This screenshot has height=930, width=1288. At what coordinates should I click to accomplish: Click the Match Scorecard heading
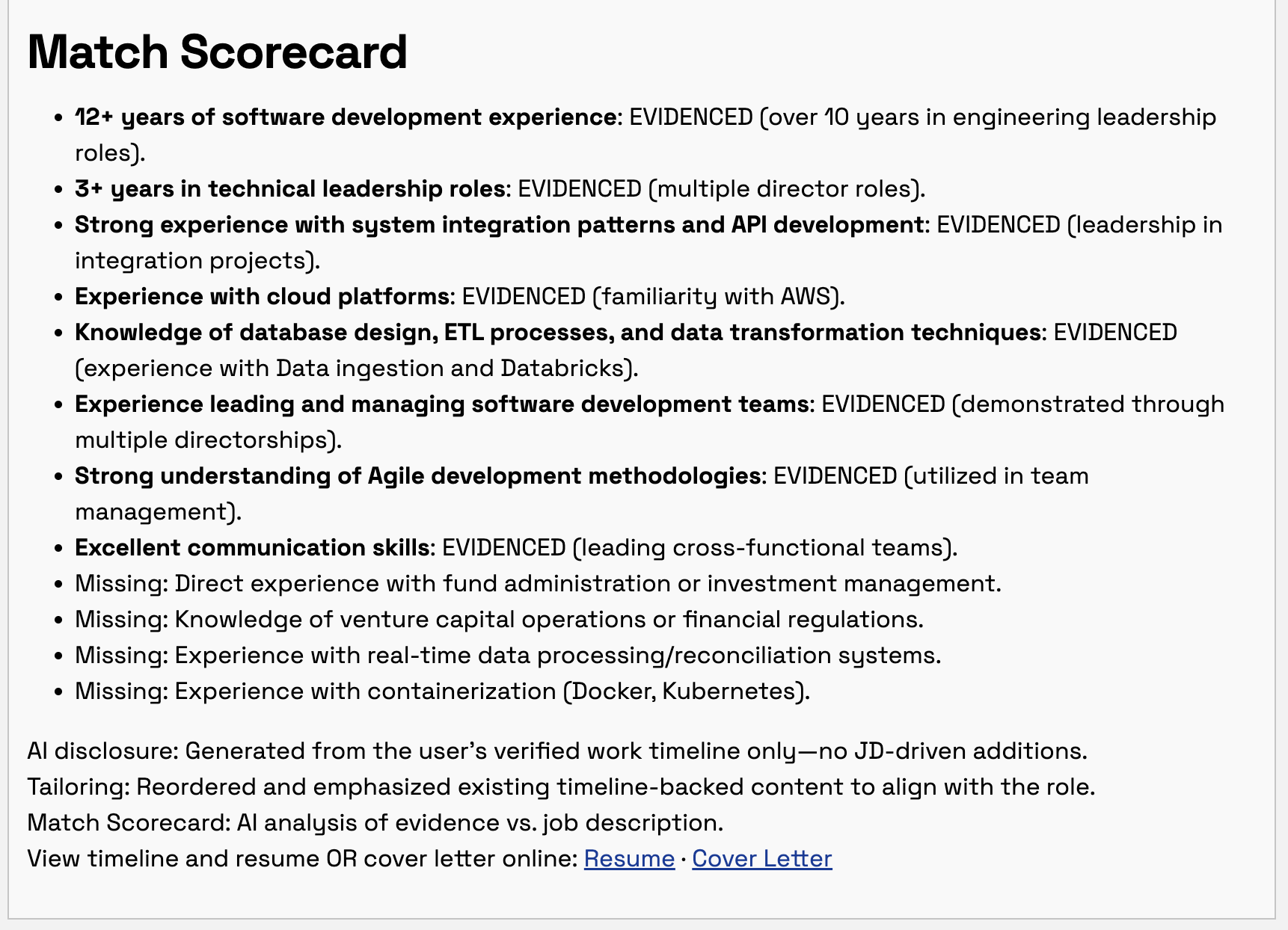(217, 52)
